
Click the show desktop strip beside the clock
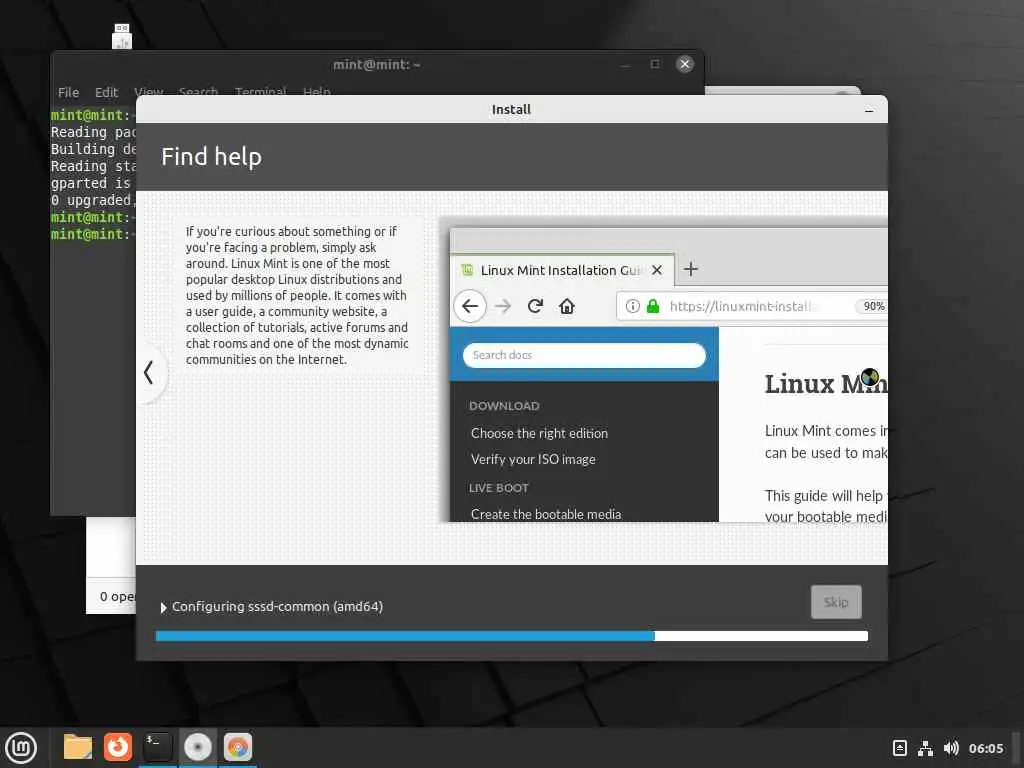click(x=1016, y=748)
